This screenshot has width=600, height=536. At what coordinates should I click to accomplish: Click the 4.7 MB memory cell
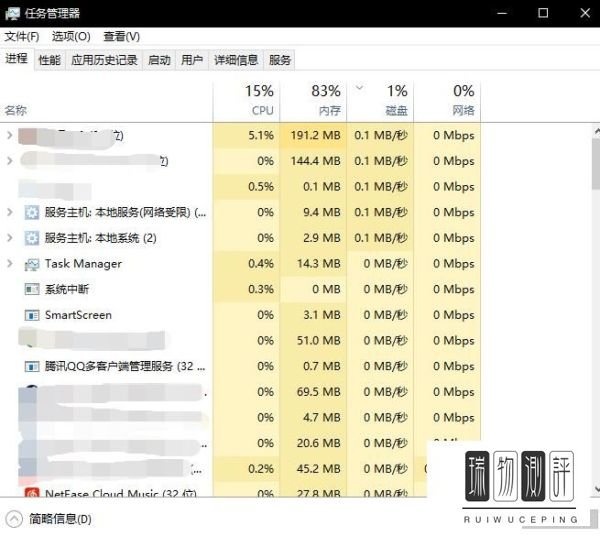[313, 417]
